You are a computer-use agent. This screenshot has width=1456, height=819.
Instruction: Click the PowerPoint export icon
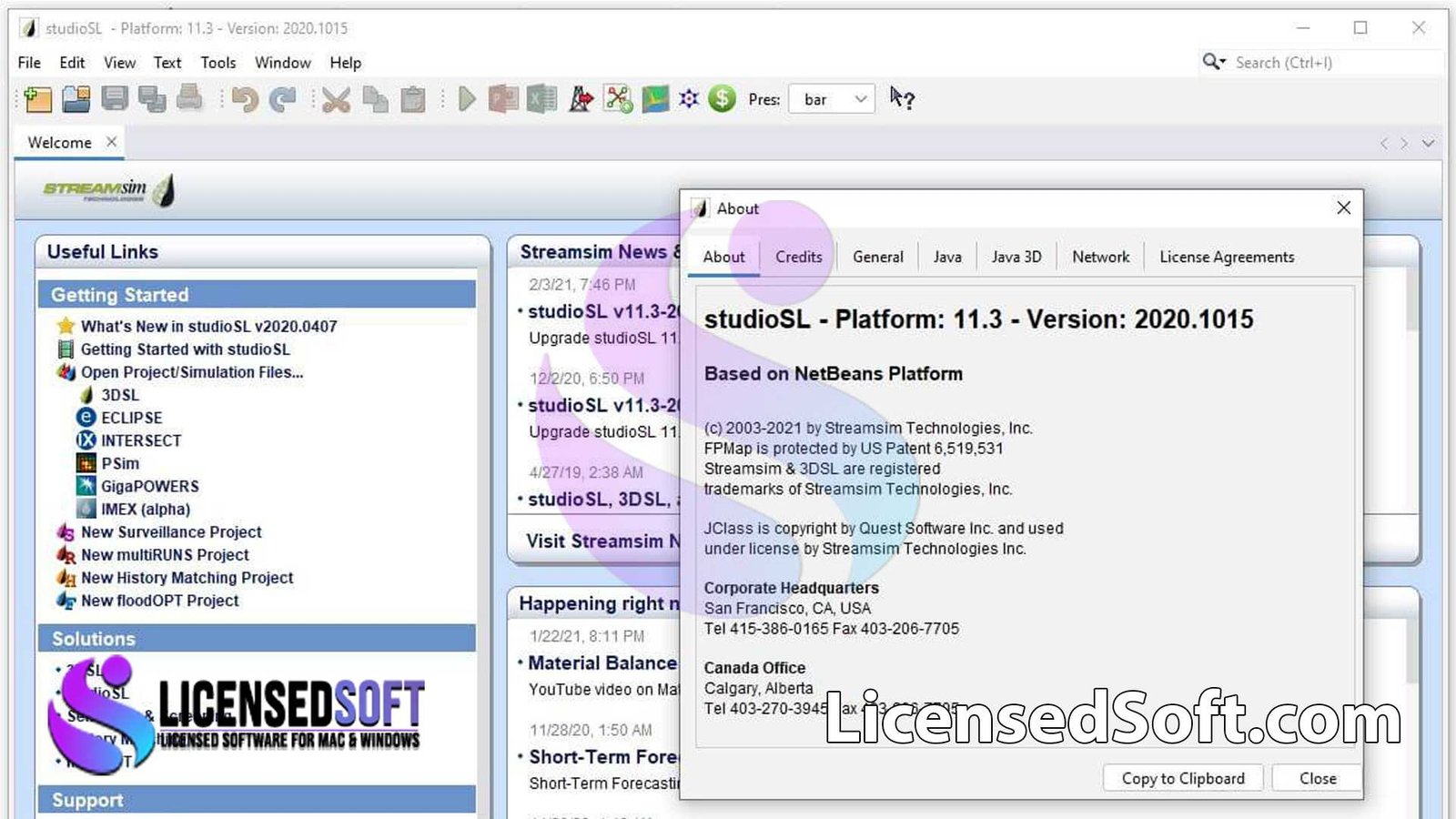(x=503, y=98)
